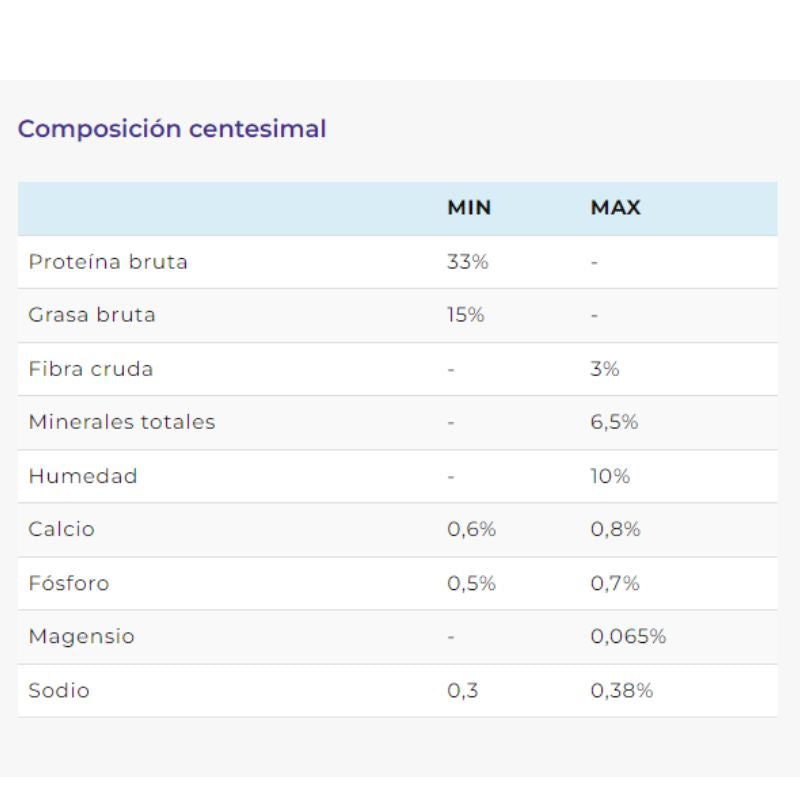Select the Fibra cruda row label
Viewport: 800px width, 800px height.
coord(91,369)
